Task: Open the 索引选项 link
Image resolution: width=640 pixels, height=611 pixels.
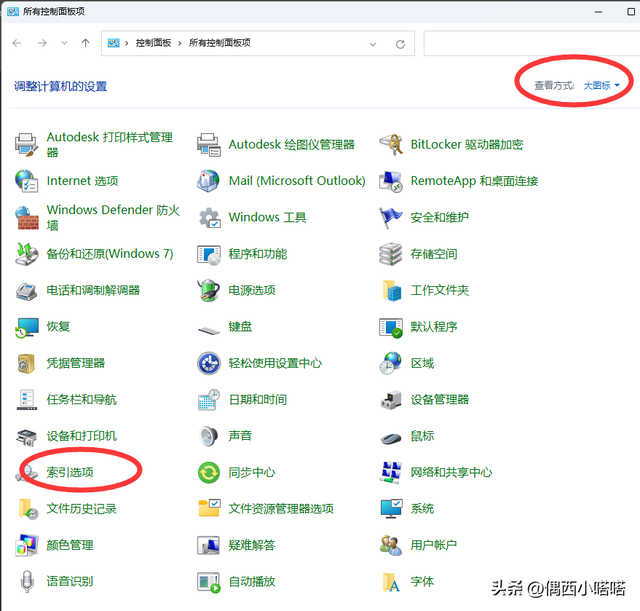Action: 70,473
